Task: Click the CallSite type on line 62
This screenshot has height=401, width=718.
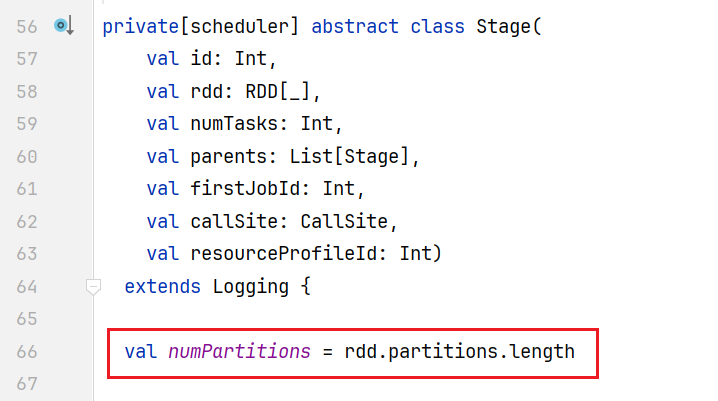Action: click(x=344, y=222)
